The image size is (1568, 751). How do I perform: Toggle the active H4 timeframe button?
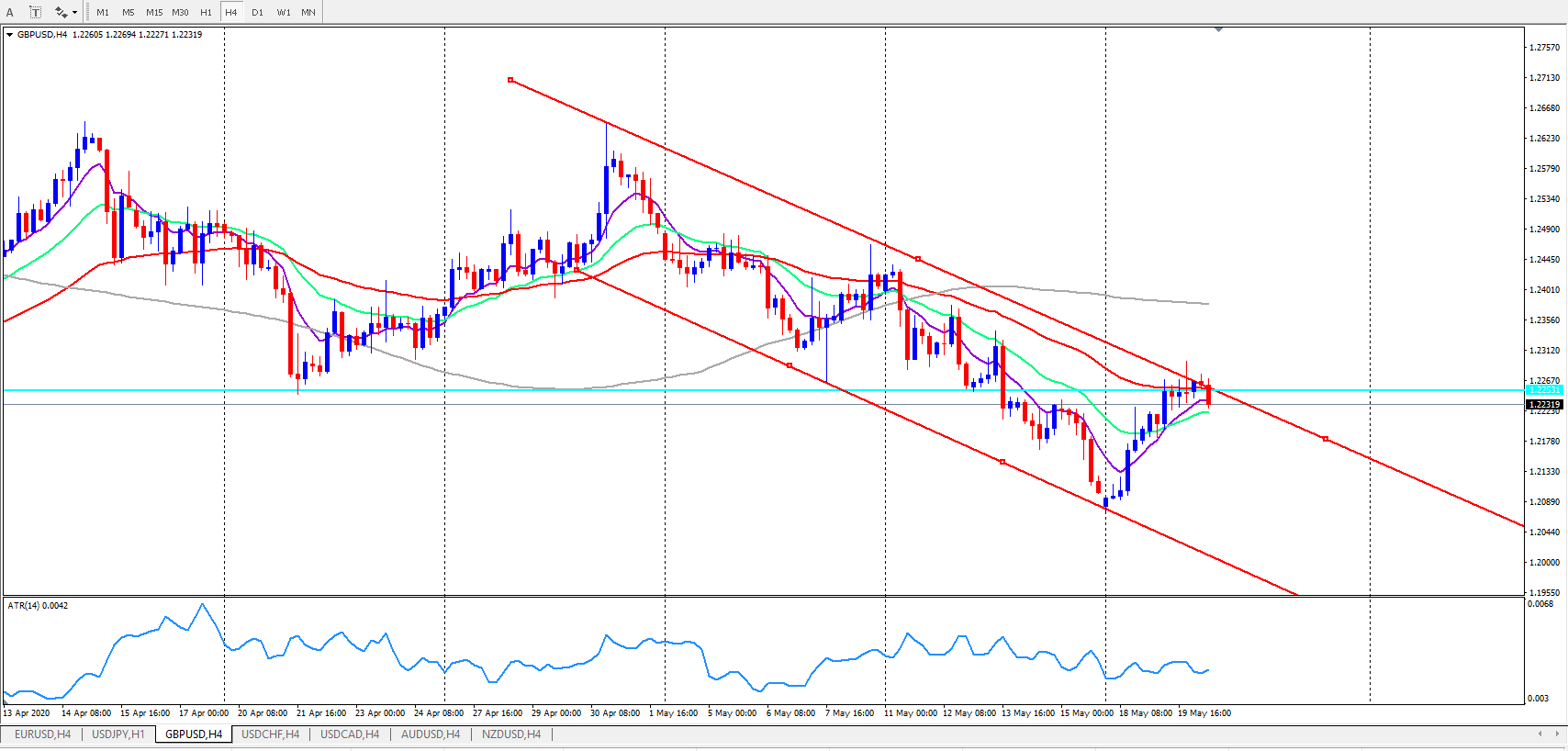[x=231, y=12]
